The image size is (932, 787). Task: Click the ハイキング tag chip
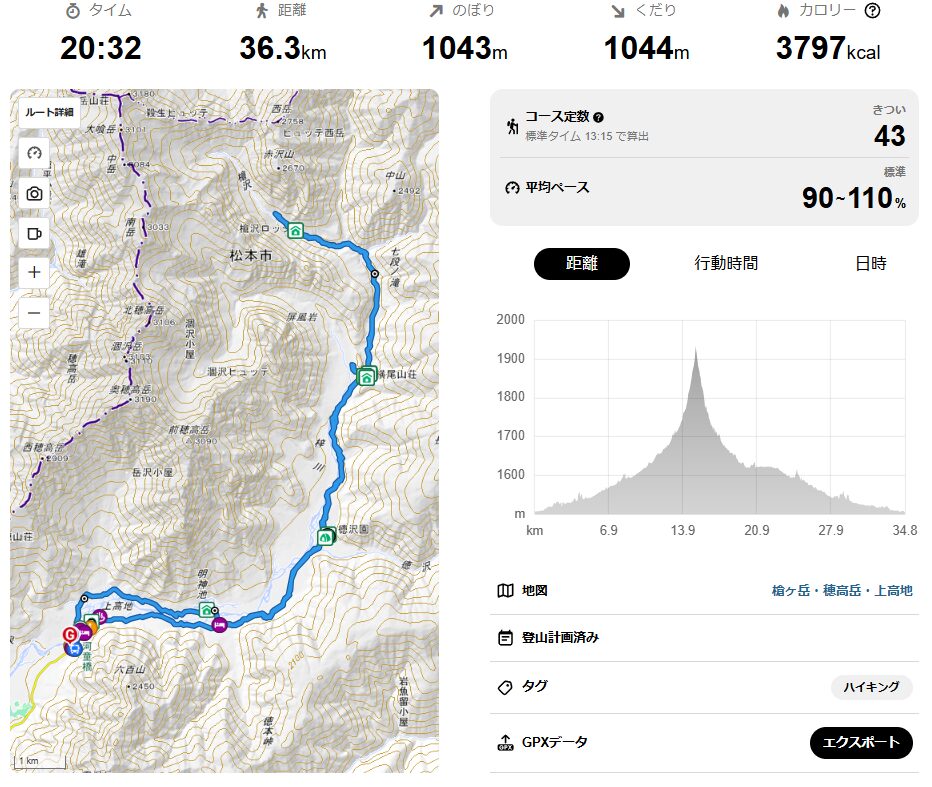[x=871, y=687]
